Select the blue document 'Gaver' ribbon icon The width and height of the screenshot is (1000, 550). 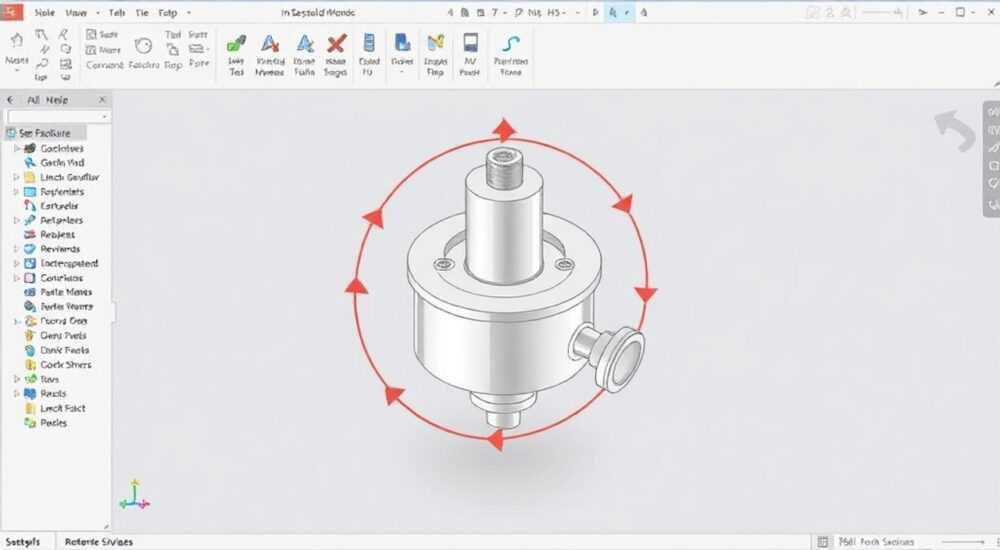tap(402, 43)
